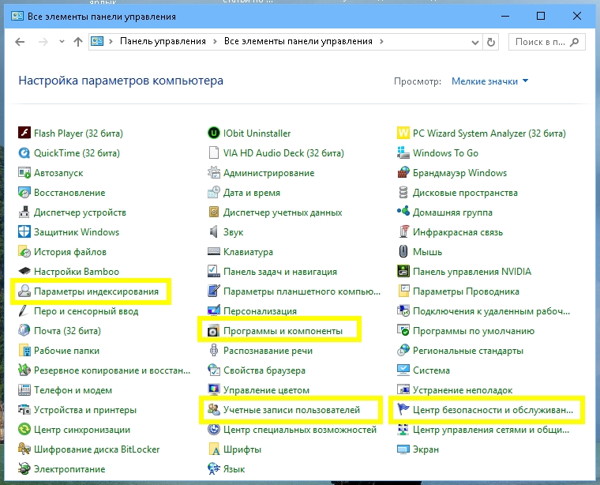This screenshot has height=485, width=600.
Task: Open the Телефон и модем link
Action: point(73,390)
